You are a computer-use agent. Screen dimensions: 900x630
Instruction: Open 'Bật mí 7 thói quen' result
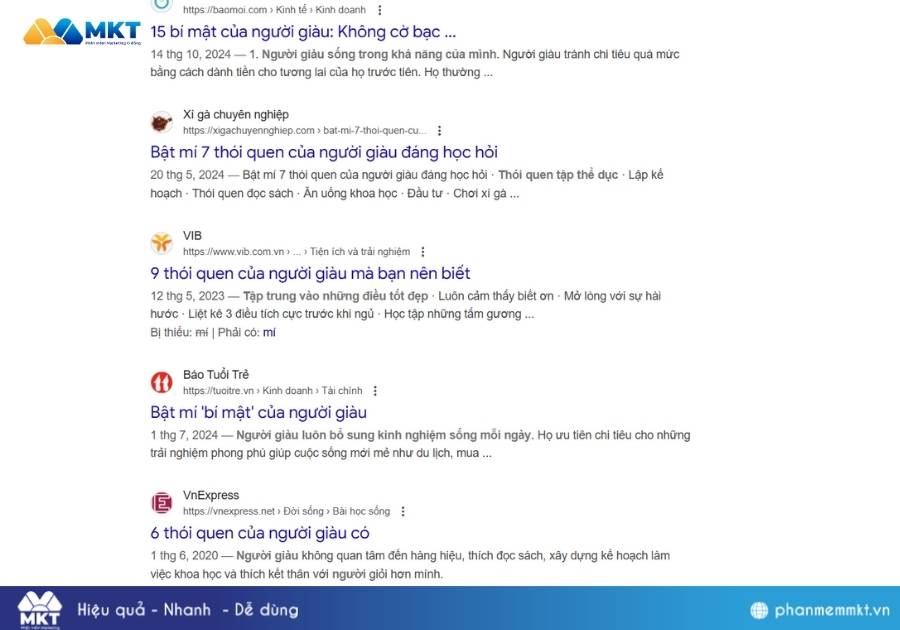coord(324,152)
